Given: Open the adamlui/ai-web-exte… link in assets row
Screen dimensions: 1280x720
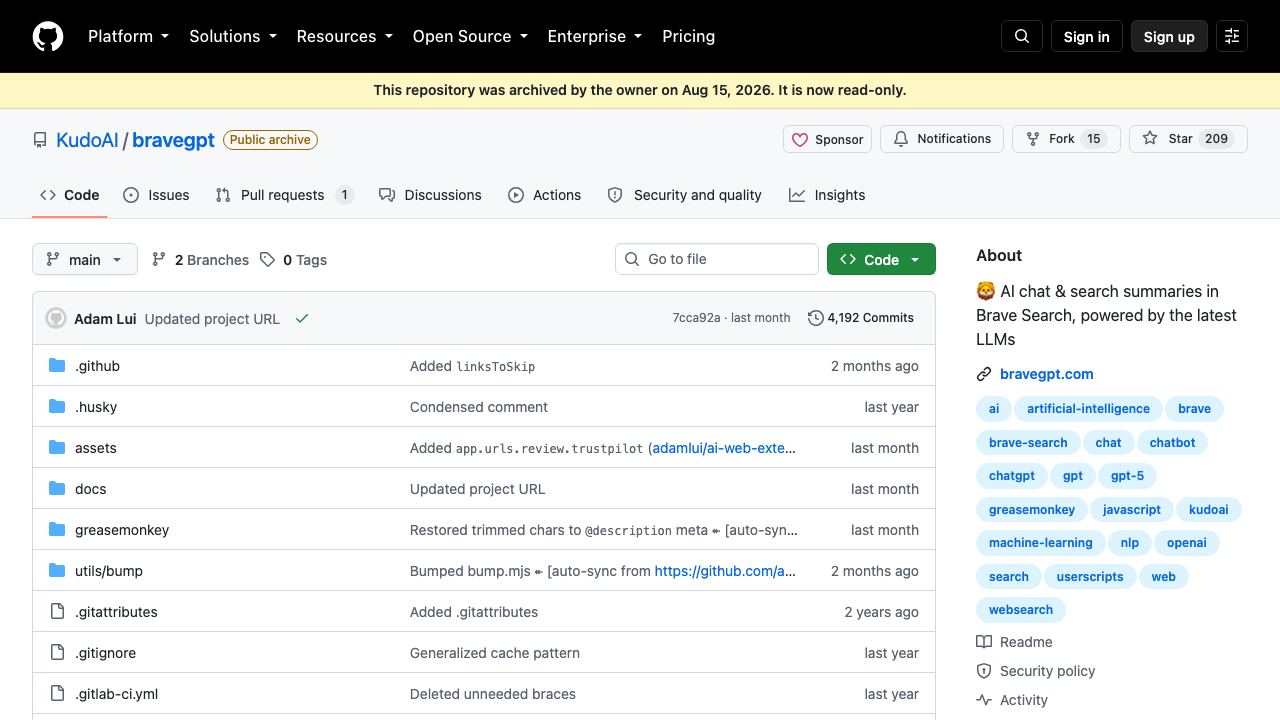Looking at the screenshot, I should pos(724,448).
